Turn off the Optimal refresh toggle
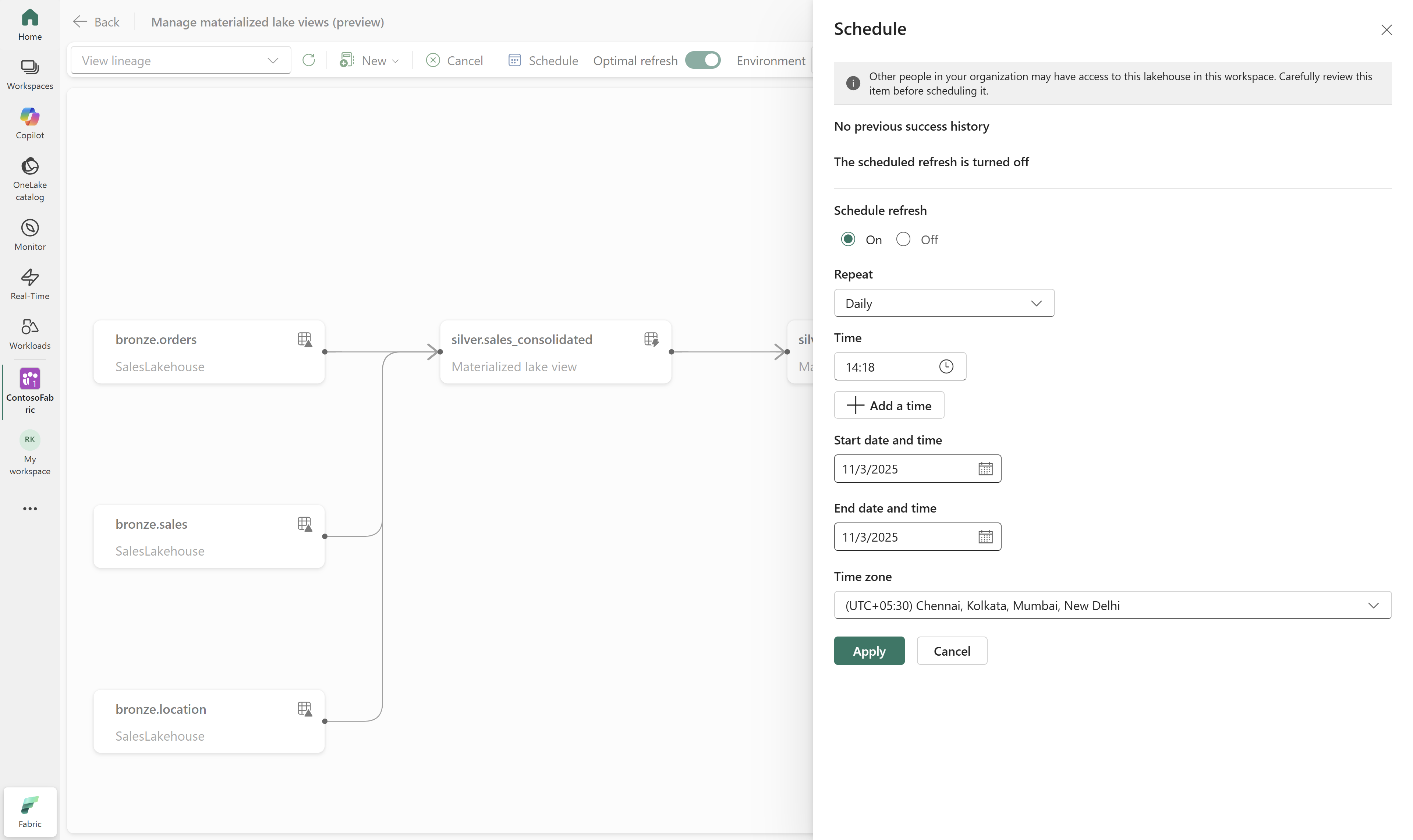 [702, 60]
